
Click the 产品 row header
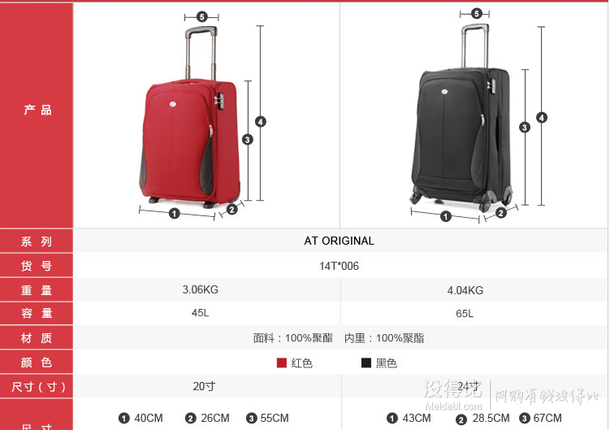tap(37, 110)
